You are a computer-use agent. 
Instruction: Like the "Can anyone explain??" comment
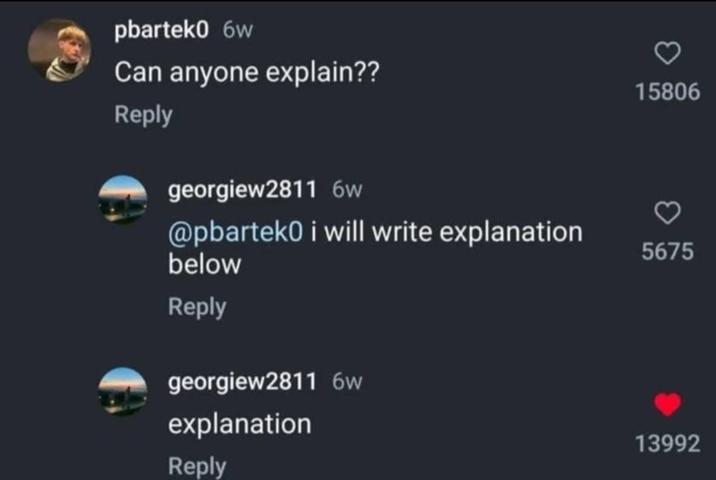pos(667,53)
